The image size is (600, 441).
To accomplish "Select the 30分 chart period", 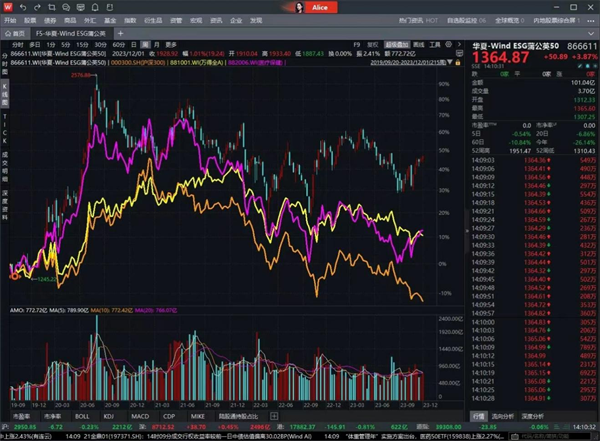I will pyautogui.click(x=100, y=45).
